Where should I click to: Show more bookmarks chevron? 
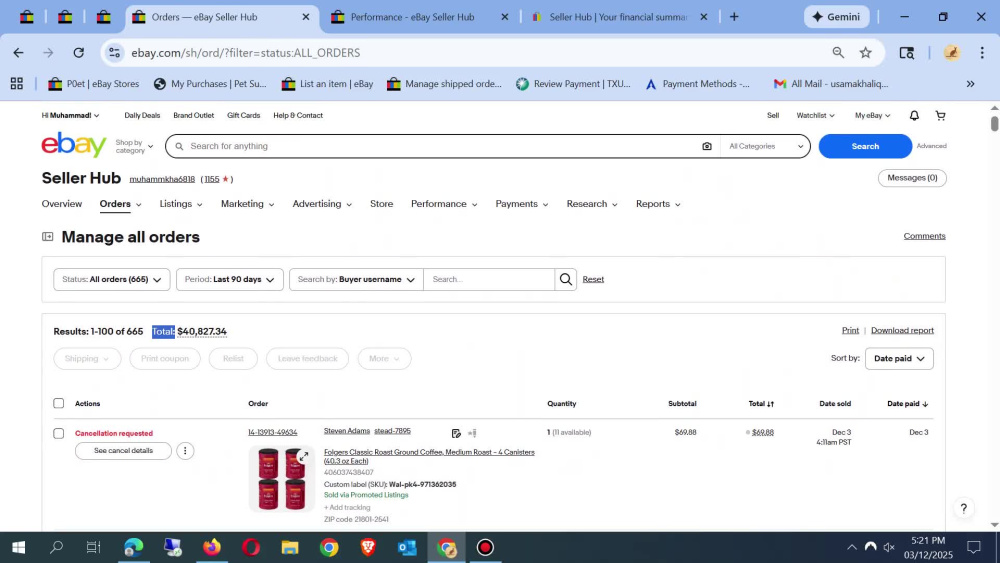pyautogui.click(x=970, y=84)
